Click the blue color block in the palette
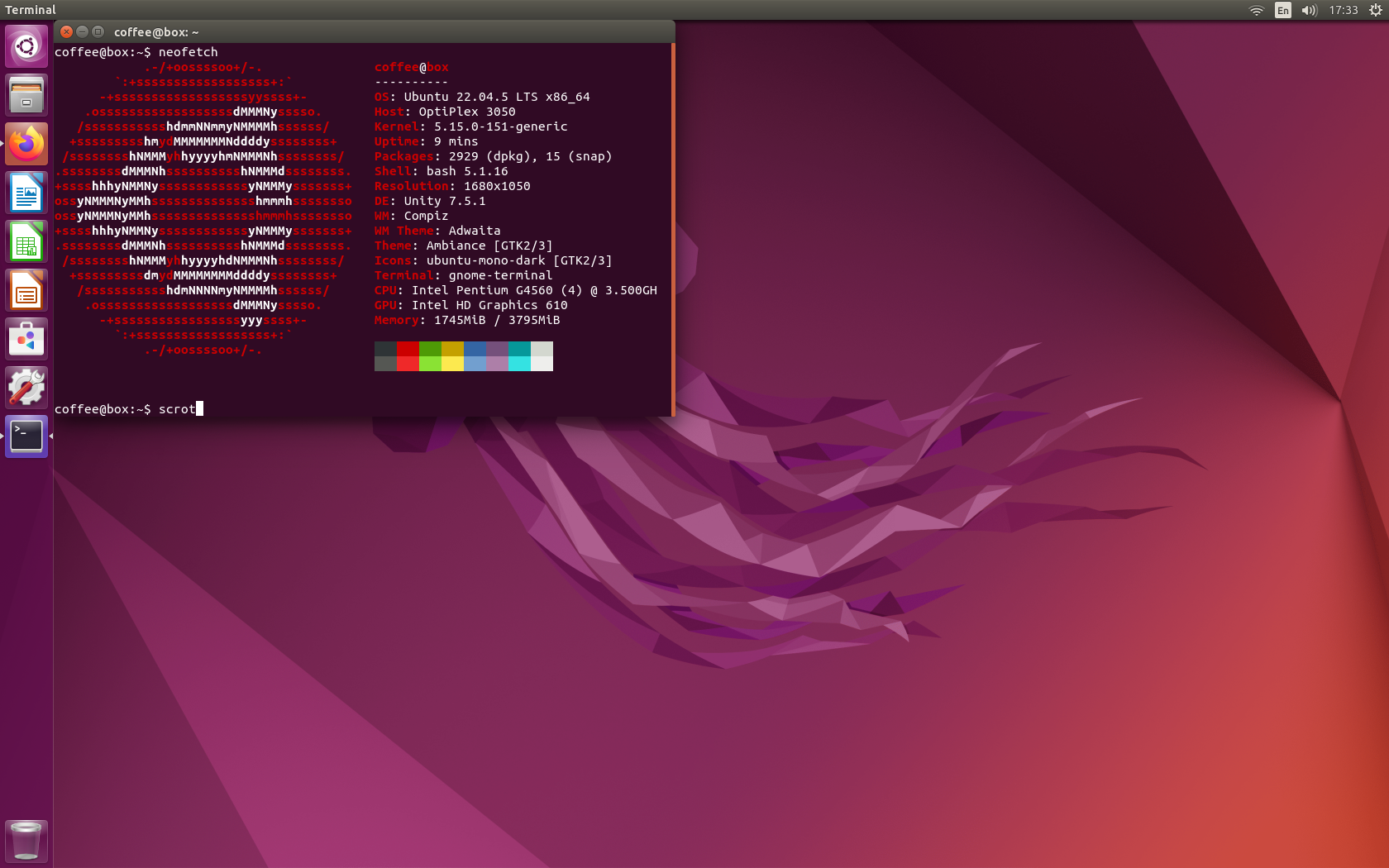1389x868 pixels. [475, 349]
